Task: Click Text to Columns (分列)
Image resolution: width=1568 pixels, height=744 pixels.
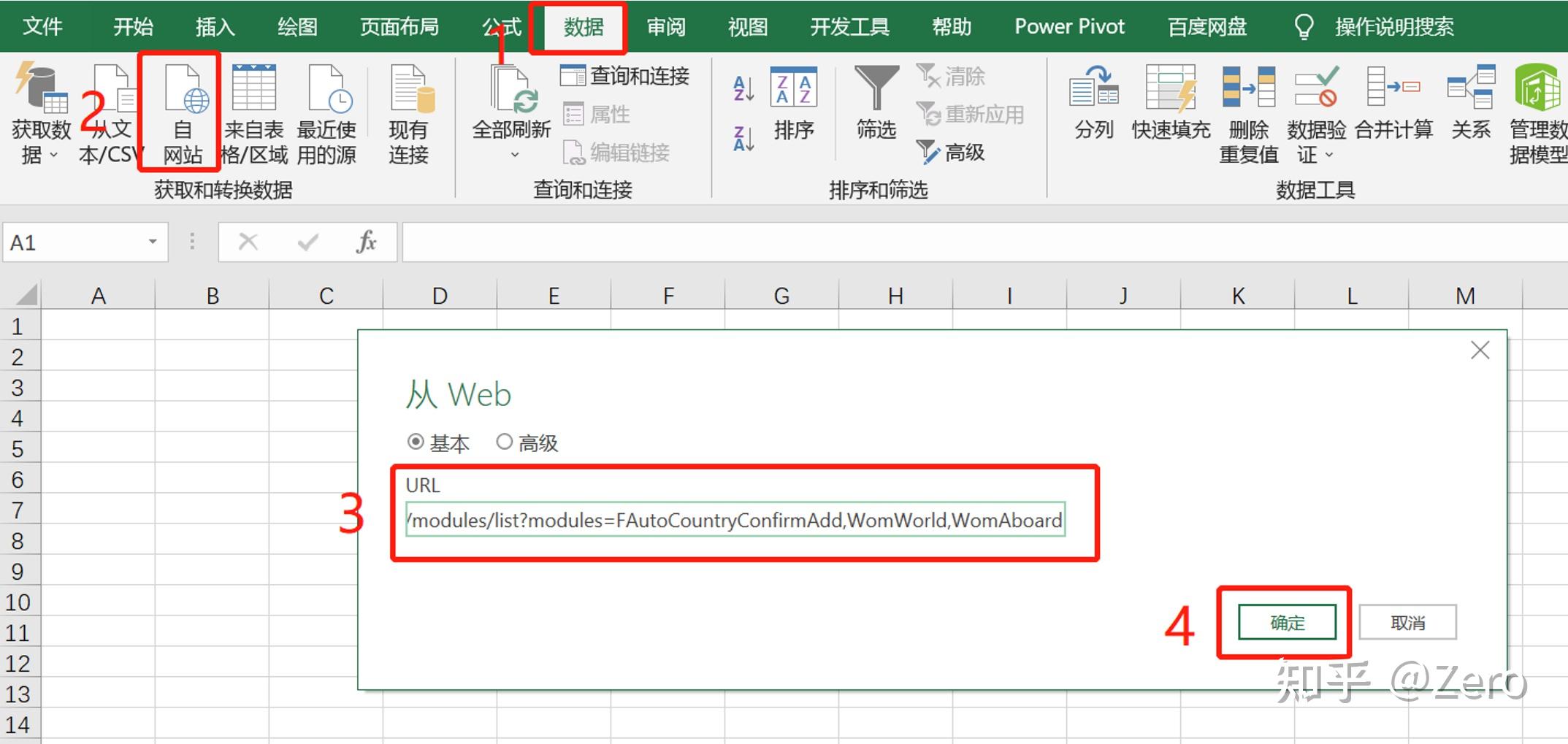Action: click(1093, 102)
